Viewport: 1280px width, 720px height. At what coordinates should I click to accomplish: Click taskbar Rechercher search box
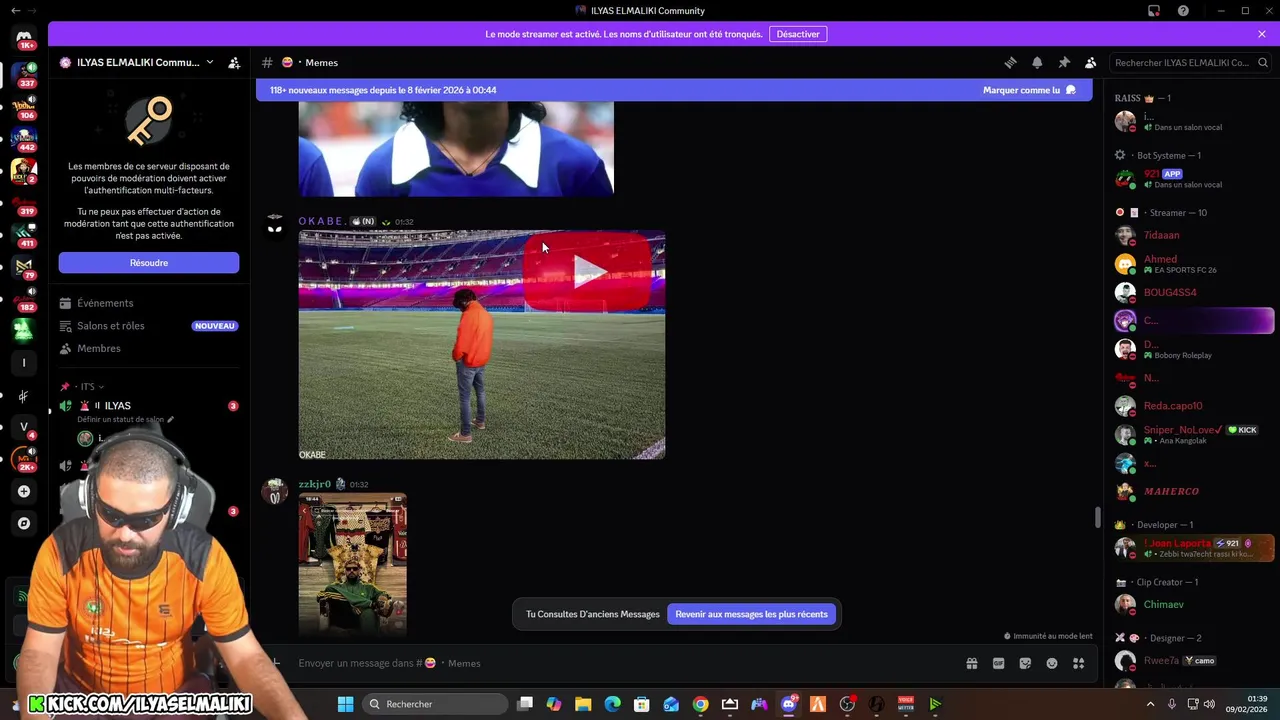435,704
